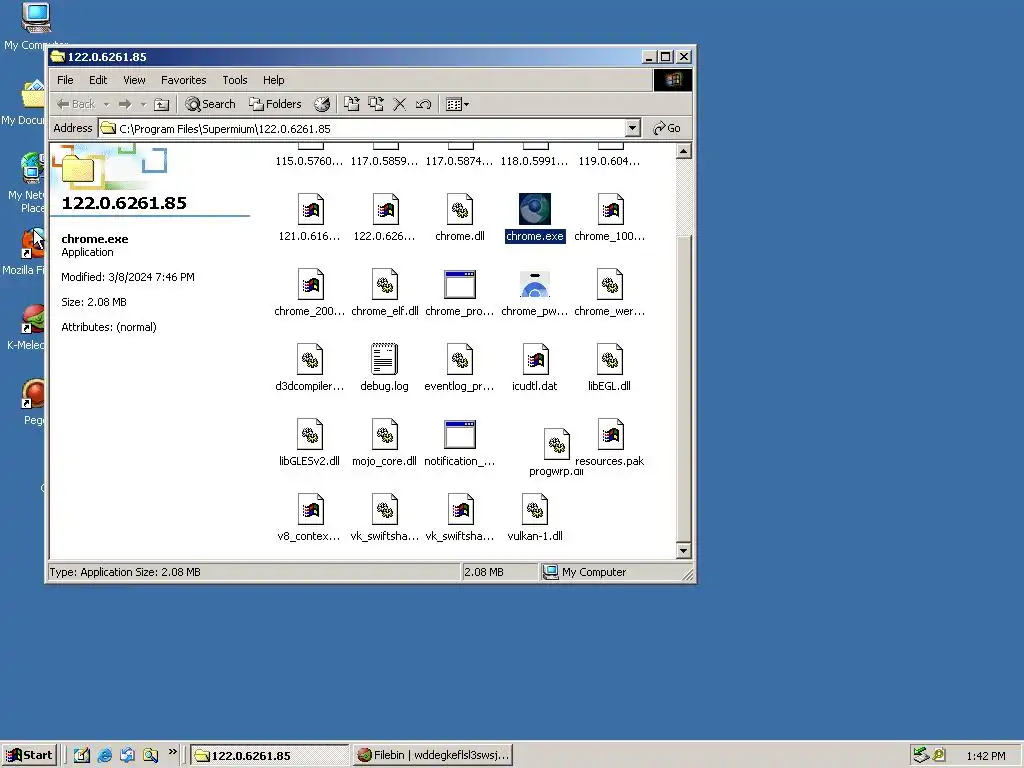Viewport: 1024px width, 768px height.
Task: Open the Tools menu
Action: coord(234,80)
